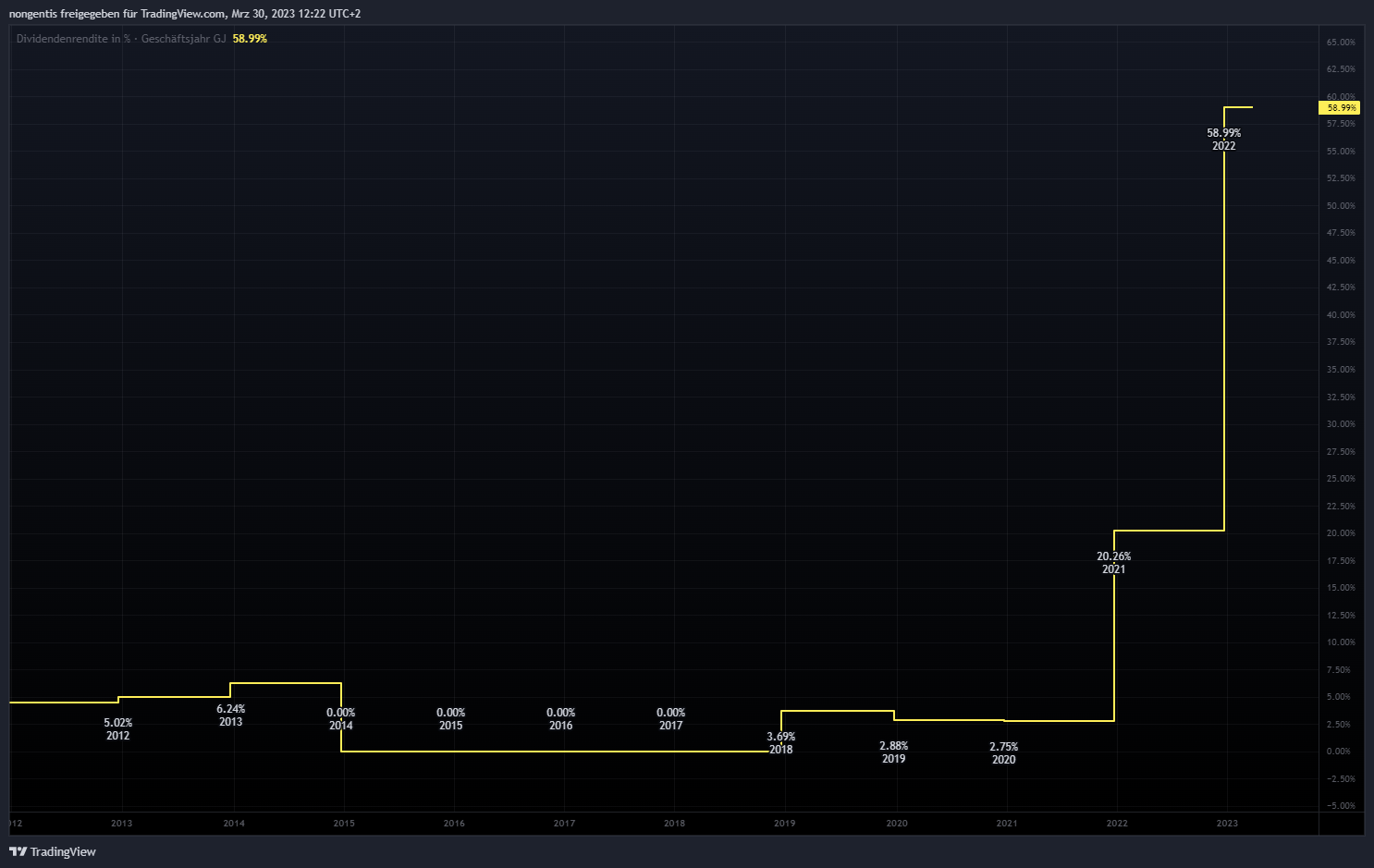Click the 5.02% 2012 data label
The width and height of the screenshot is (1374, 868).
117,729
